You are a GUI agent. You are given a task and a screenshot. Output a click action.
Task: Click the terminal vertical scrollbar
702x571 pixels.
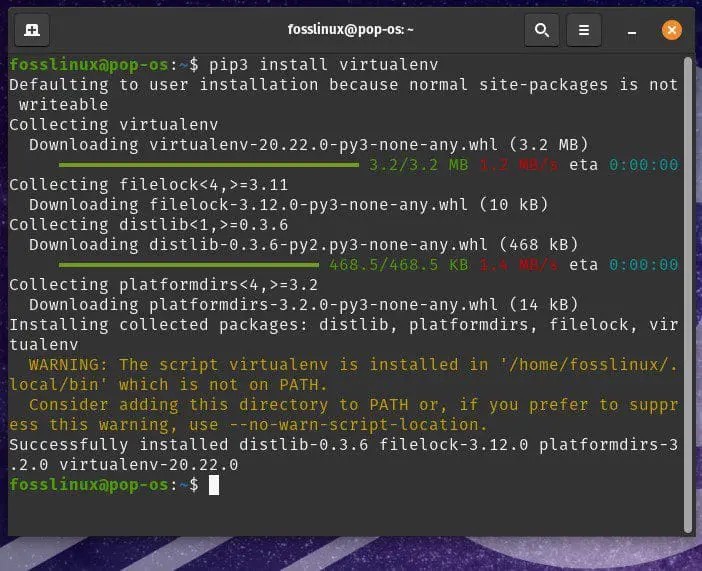pyautogui.click(x=688, y=290)
